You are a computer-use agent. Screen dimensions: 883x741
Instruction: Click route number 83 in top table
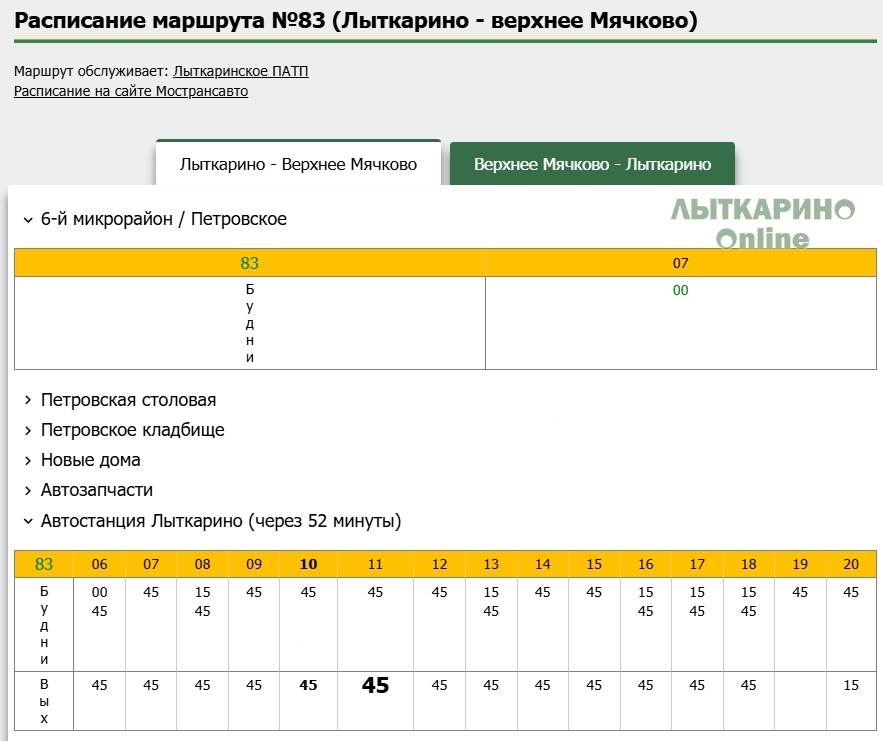(249, 263)
